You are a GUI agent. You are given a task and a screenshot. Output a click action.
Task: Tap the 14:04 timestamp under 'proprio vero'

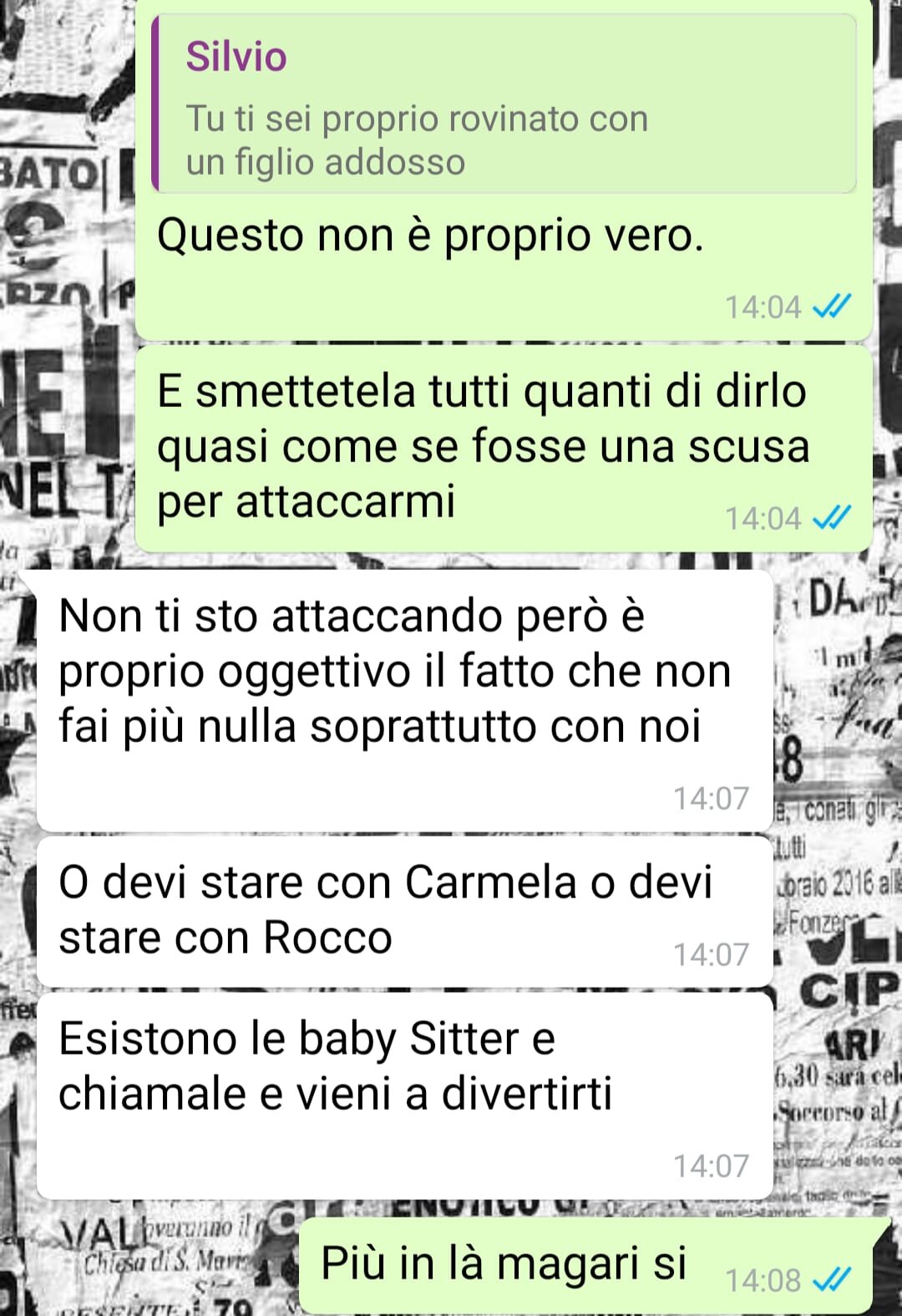(x=763, y=307)
